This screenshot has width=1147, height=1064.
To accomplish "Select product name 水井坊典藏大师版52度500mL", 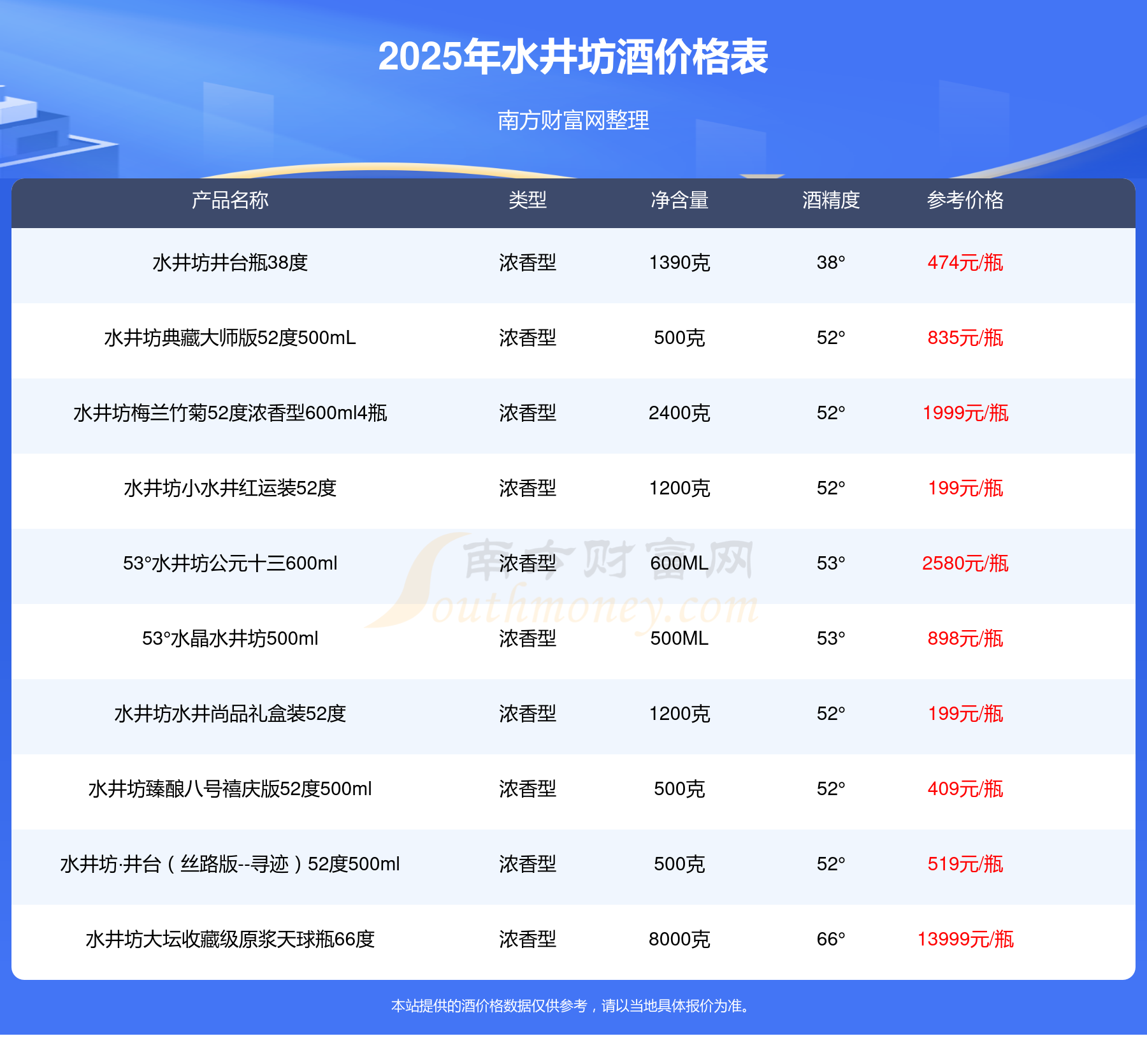I will pos(230,338).
